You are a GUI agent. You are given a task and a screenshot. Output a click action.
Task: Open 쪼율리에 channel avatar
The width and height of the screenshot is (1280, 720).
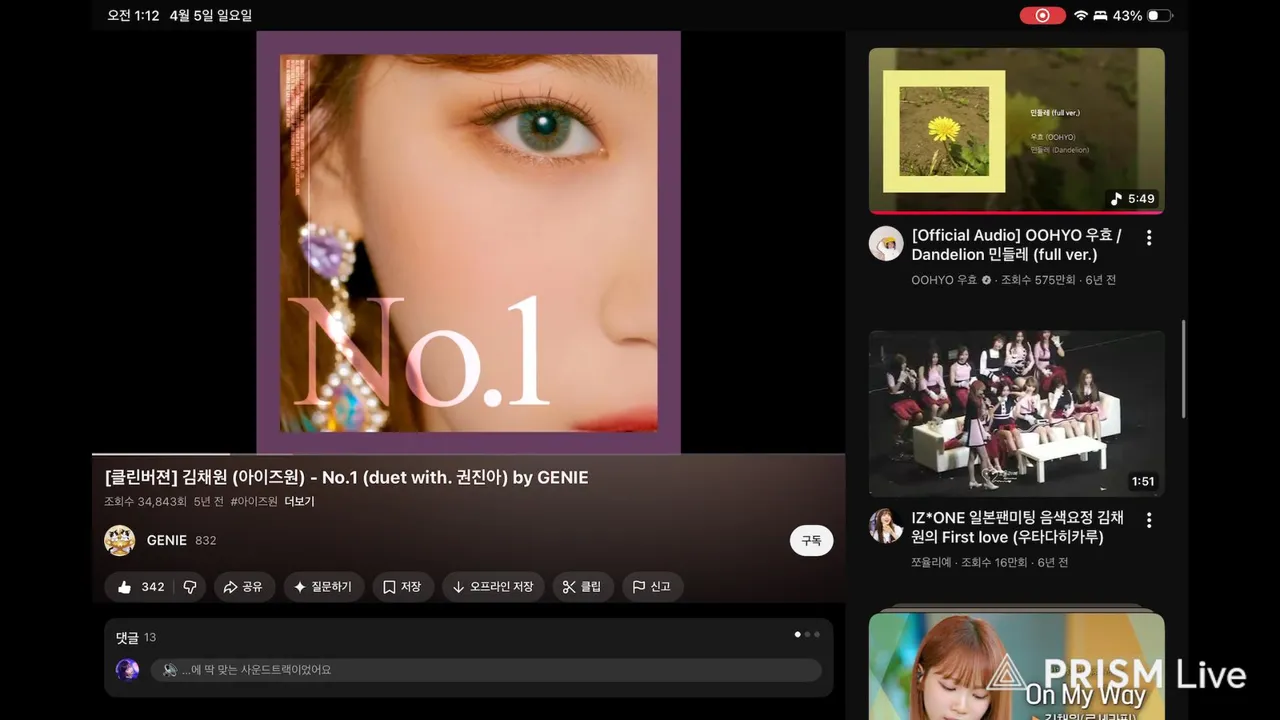point(886,525)
